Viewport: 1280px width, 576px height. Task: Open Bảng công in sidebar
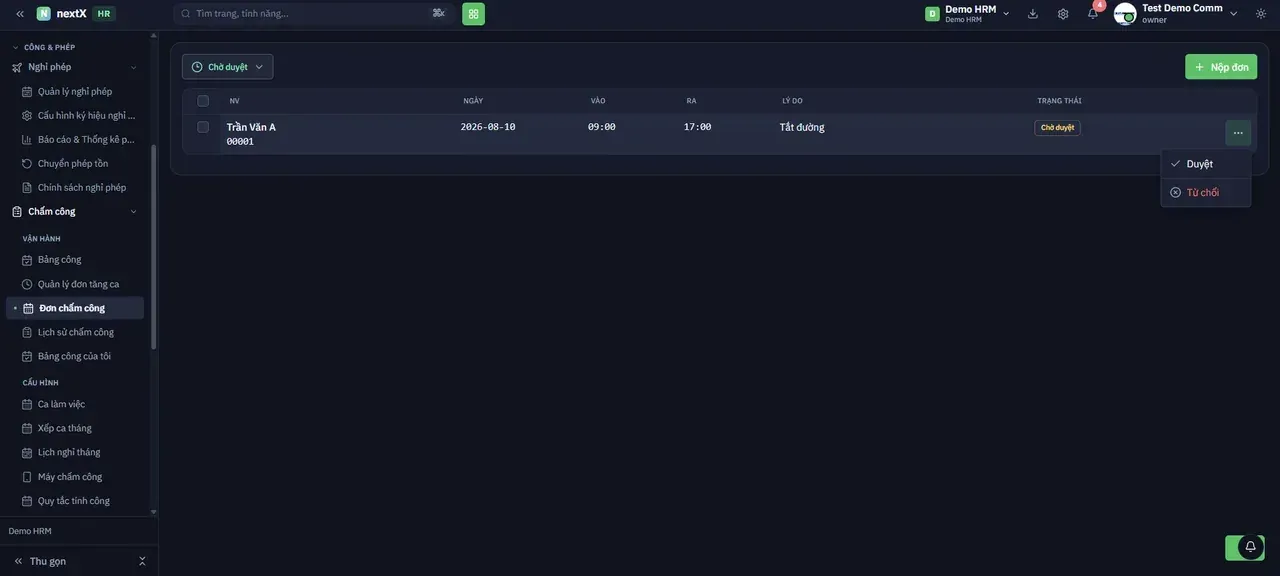(60, 260)
